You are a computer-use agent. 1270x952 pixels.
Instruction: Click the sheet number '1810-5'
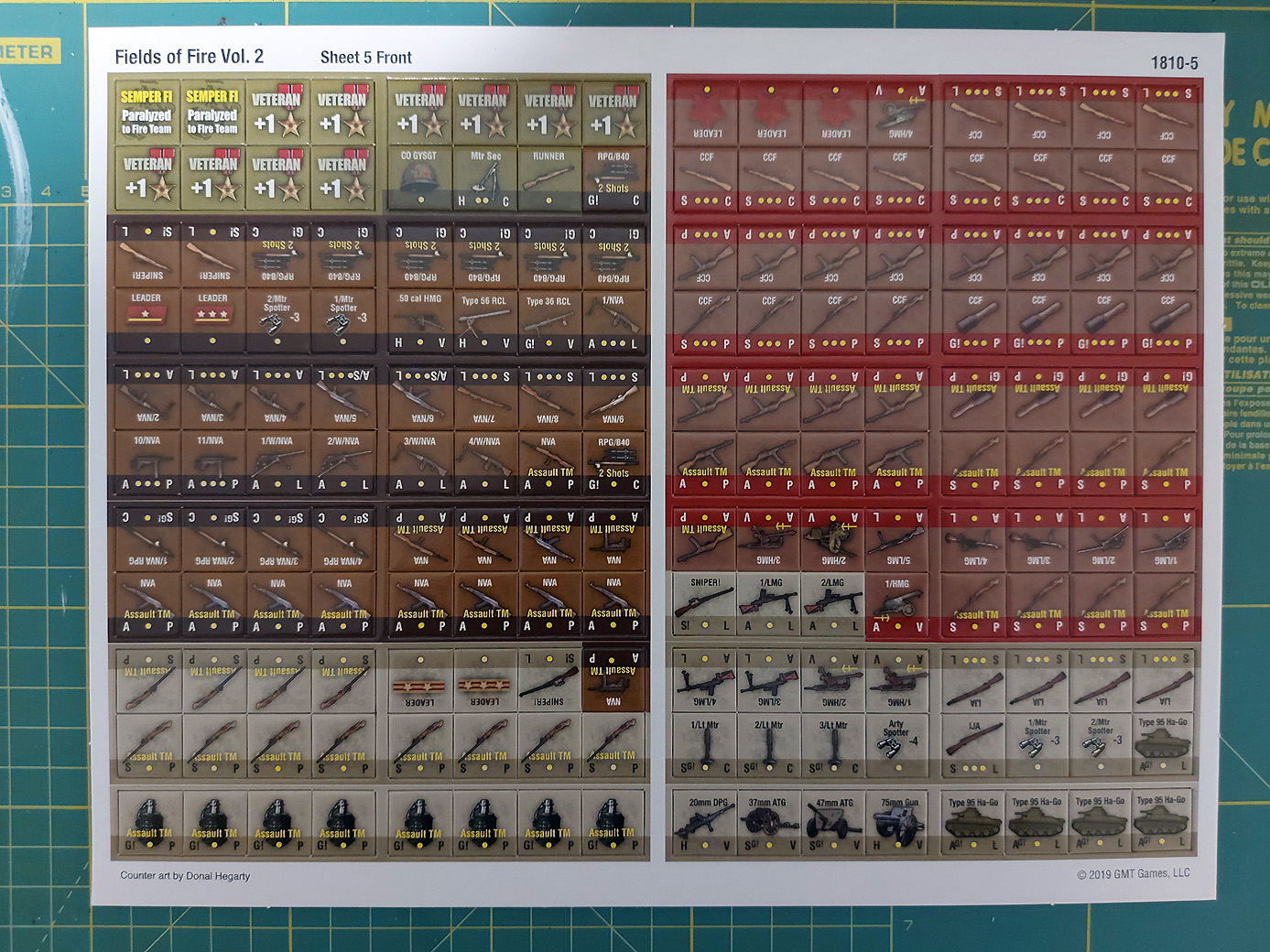tap(1175, 63)
